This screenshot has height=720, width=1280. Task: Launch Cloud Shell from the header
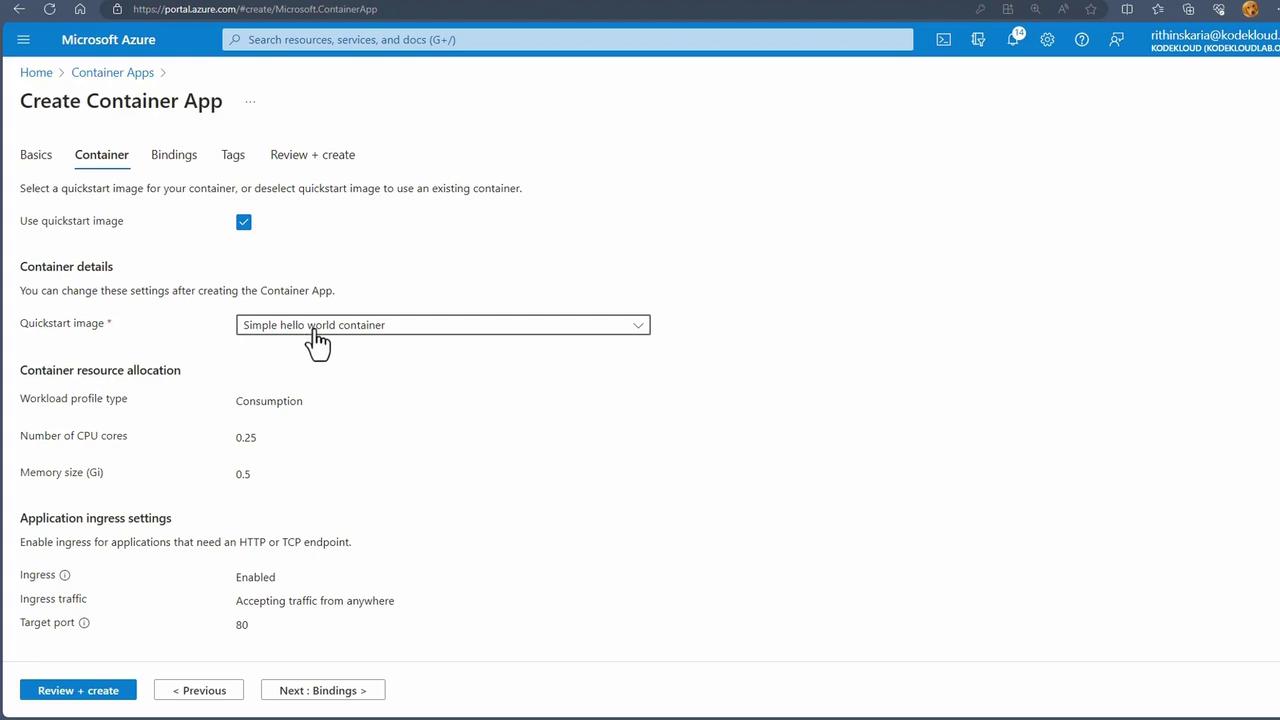(943, 40)
